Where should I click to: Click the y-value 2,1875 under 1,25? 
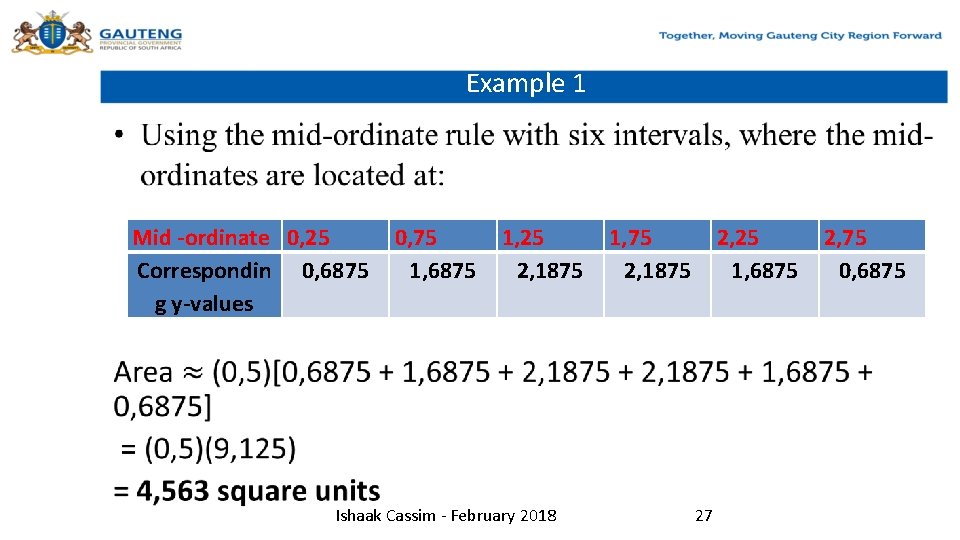(550, 285)
